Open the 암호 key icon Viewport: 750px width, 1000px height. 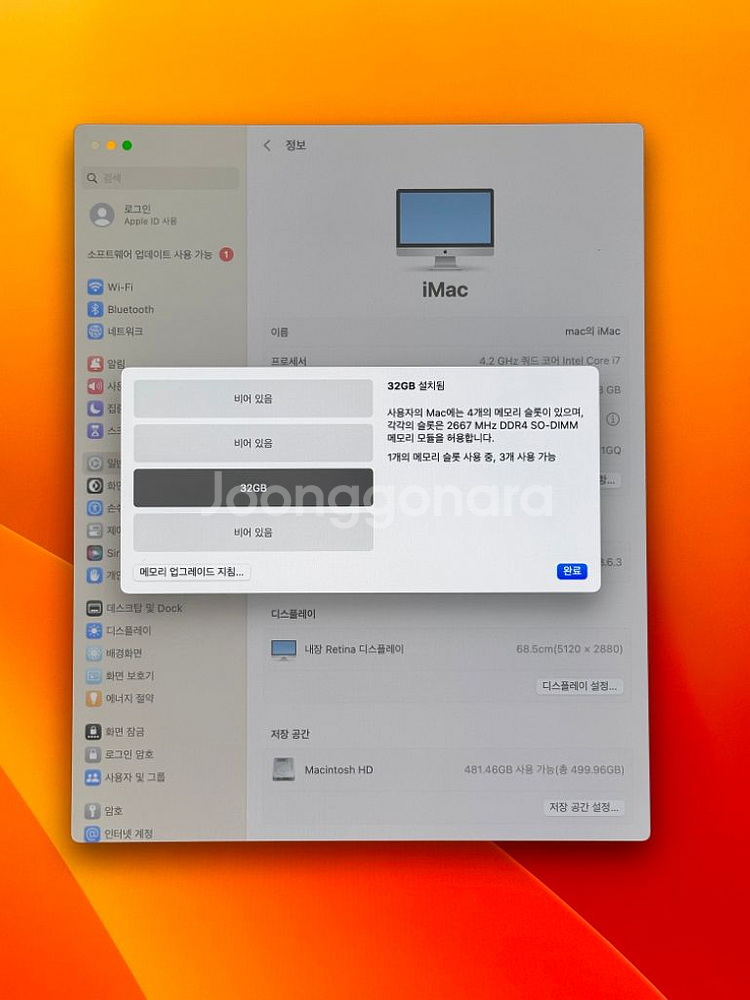(x=92, y=811)
